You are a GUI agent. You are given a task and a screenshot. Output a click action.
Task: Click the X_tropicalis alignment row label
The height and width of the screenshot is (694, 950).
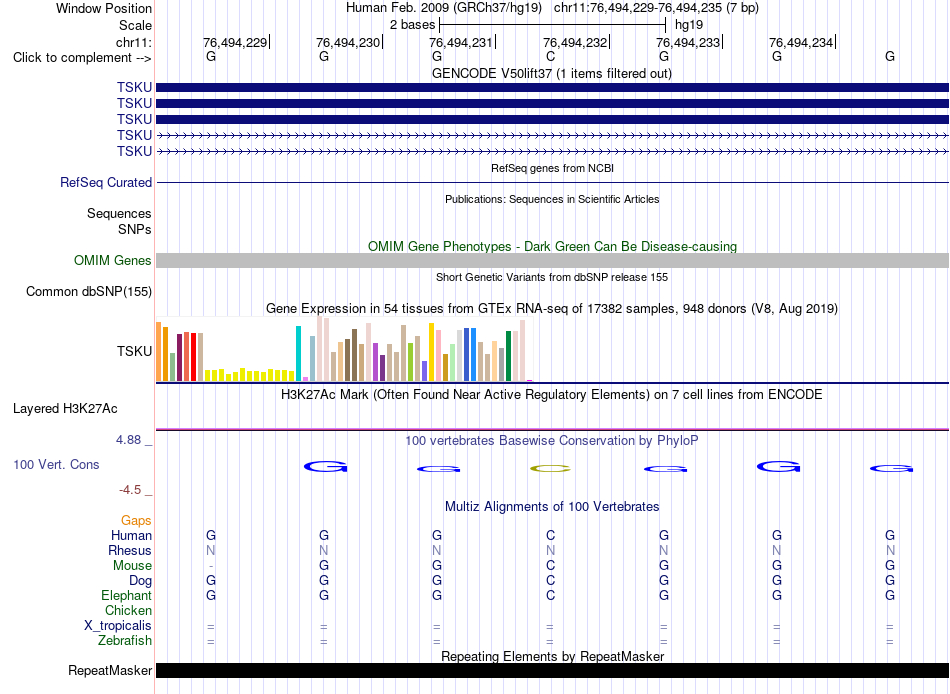pyautogui.click(x=118, y=626)
